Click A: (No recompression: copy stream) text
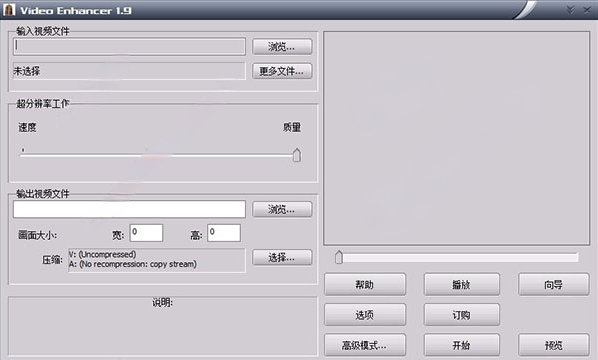The image size is (598, 360). pos(133,264)
